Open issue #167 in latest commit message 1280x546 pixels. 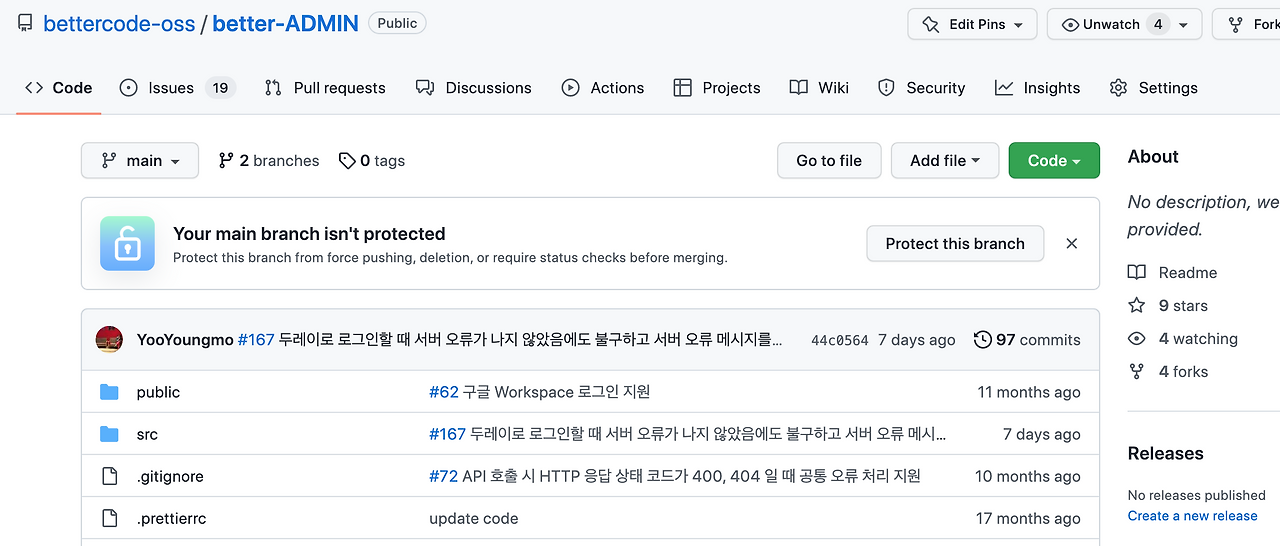[x=256, y=340]
